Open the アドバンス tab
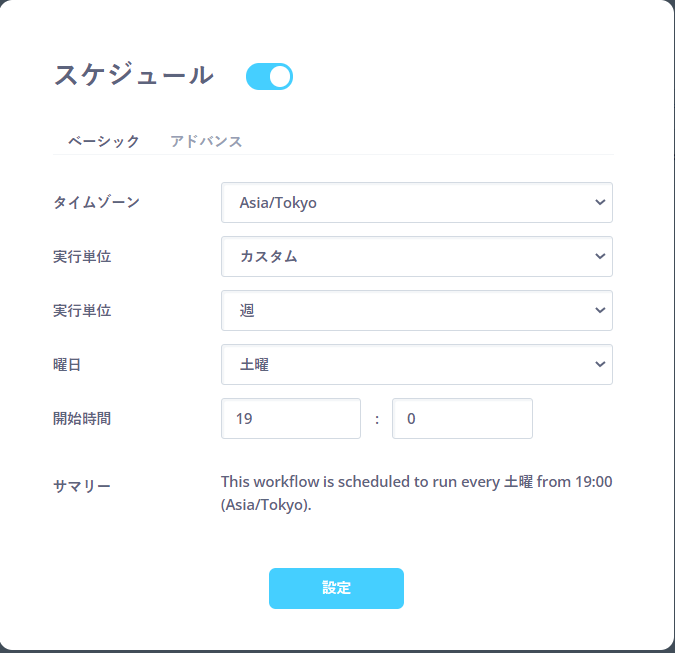 [x=206, y=141]
